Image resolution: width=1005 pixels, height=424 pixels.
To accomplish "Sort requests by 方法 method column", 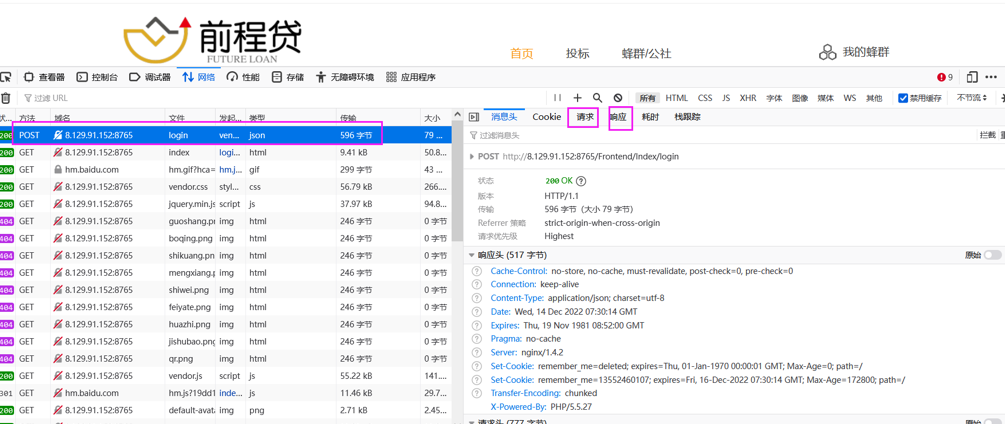I will [33, 118].
